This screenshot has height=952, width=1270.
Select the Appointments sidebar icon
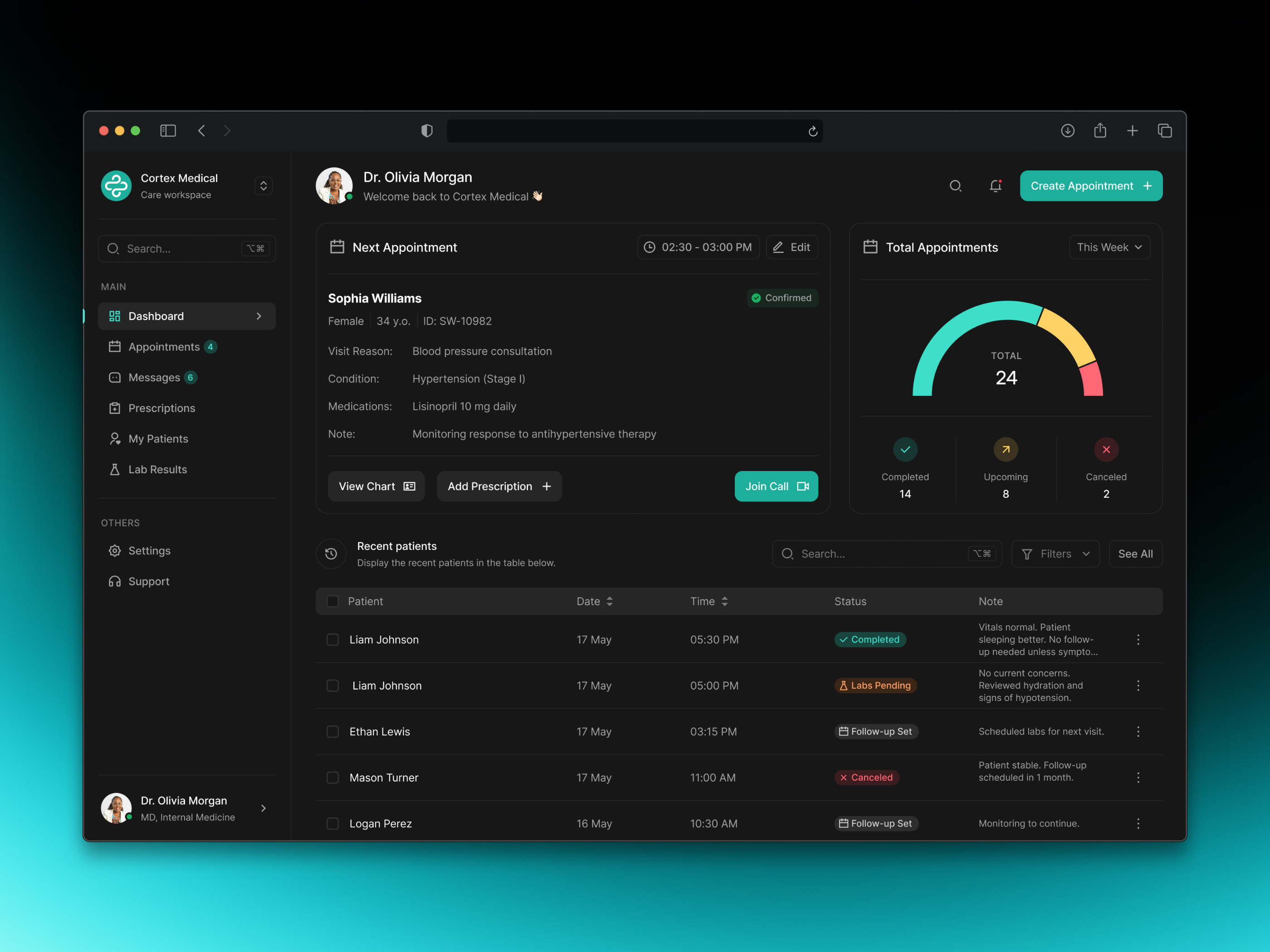point(115,347)
